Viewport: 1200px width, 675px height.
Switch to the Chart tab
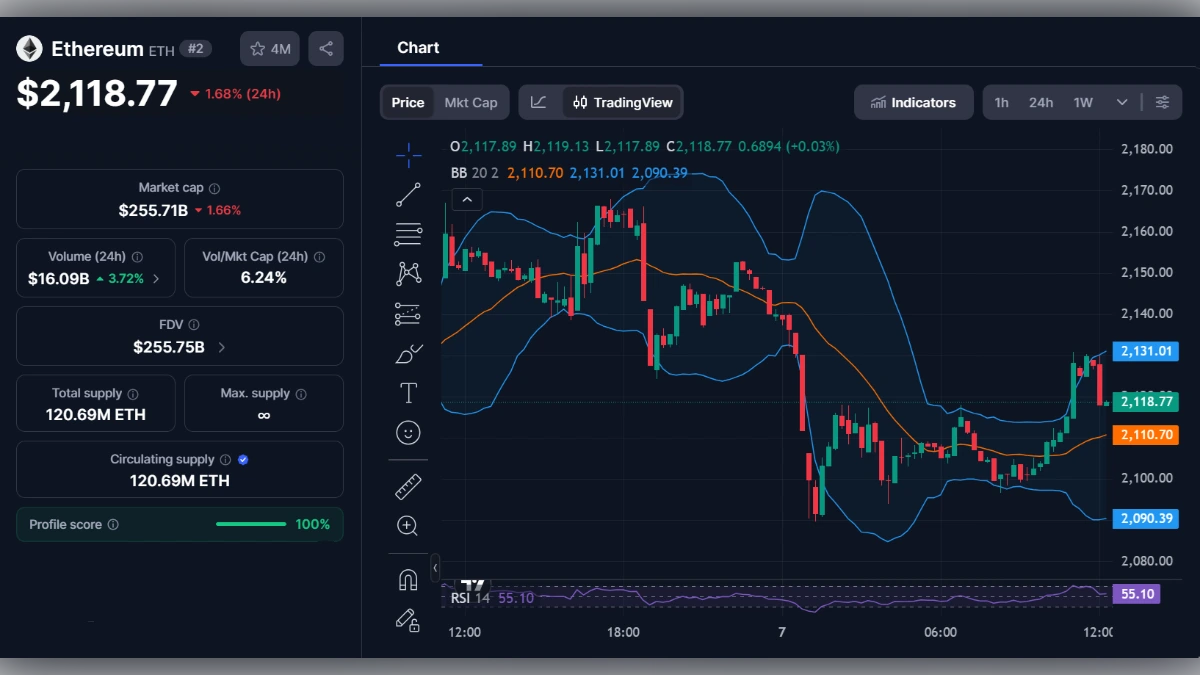pos(419,47)
